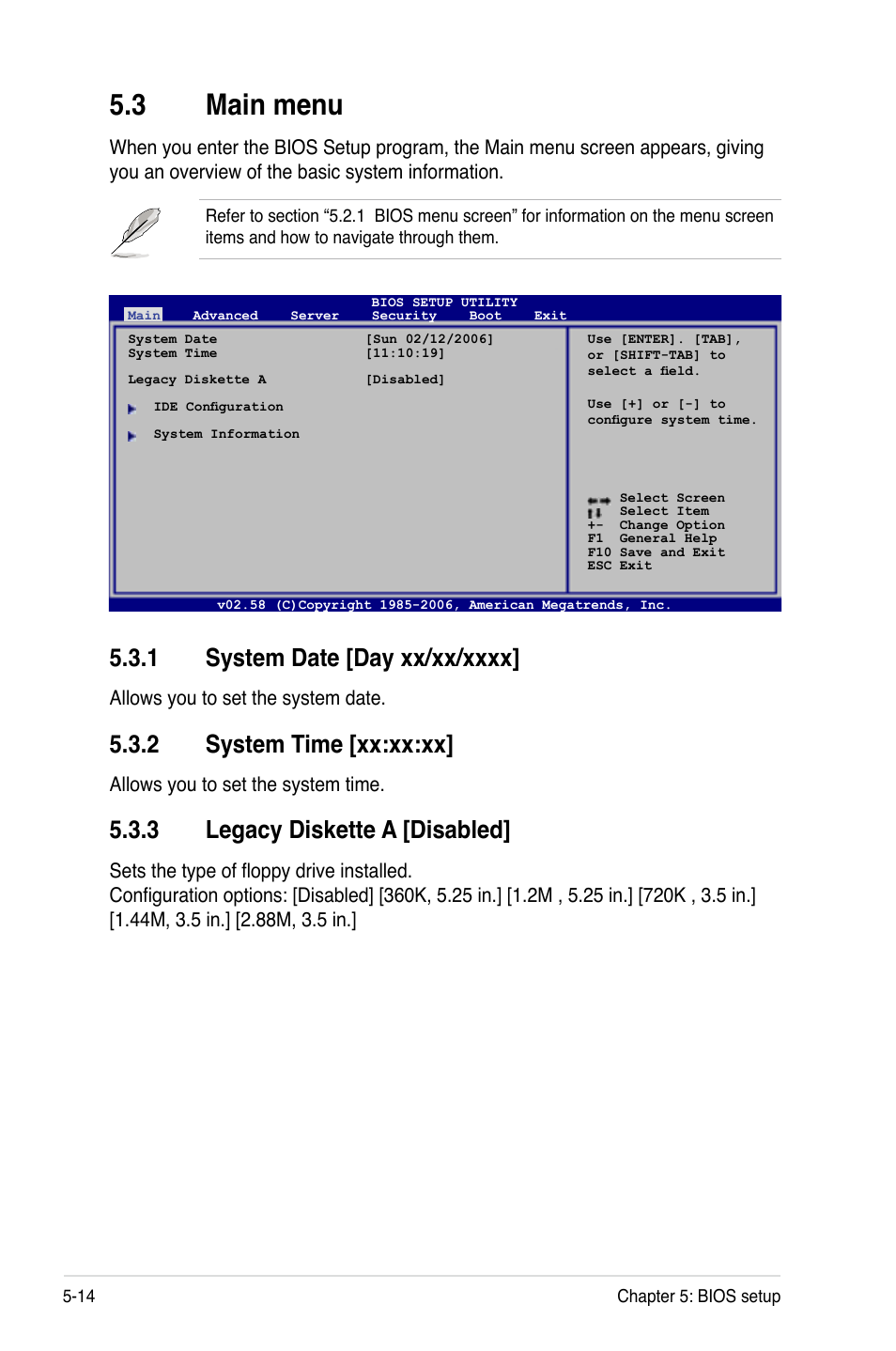Expand the IDE Configuration arrow

click(132, 408)
